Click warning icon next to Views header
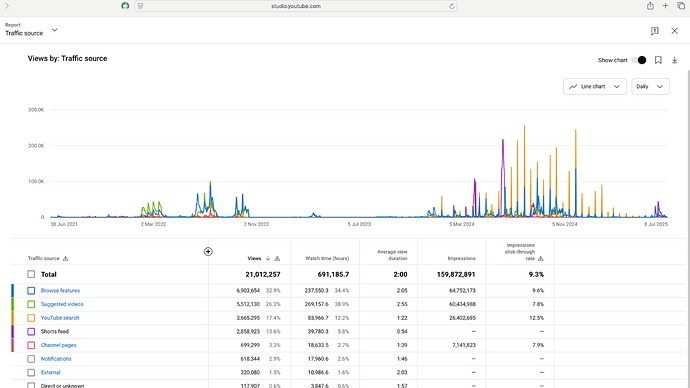 (x=277, y=258)
